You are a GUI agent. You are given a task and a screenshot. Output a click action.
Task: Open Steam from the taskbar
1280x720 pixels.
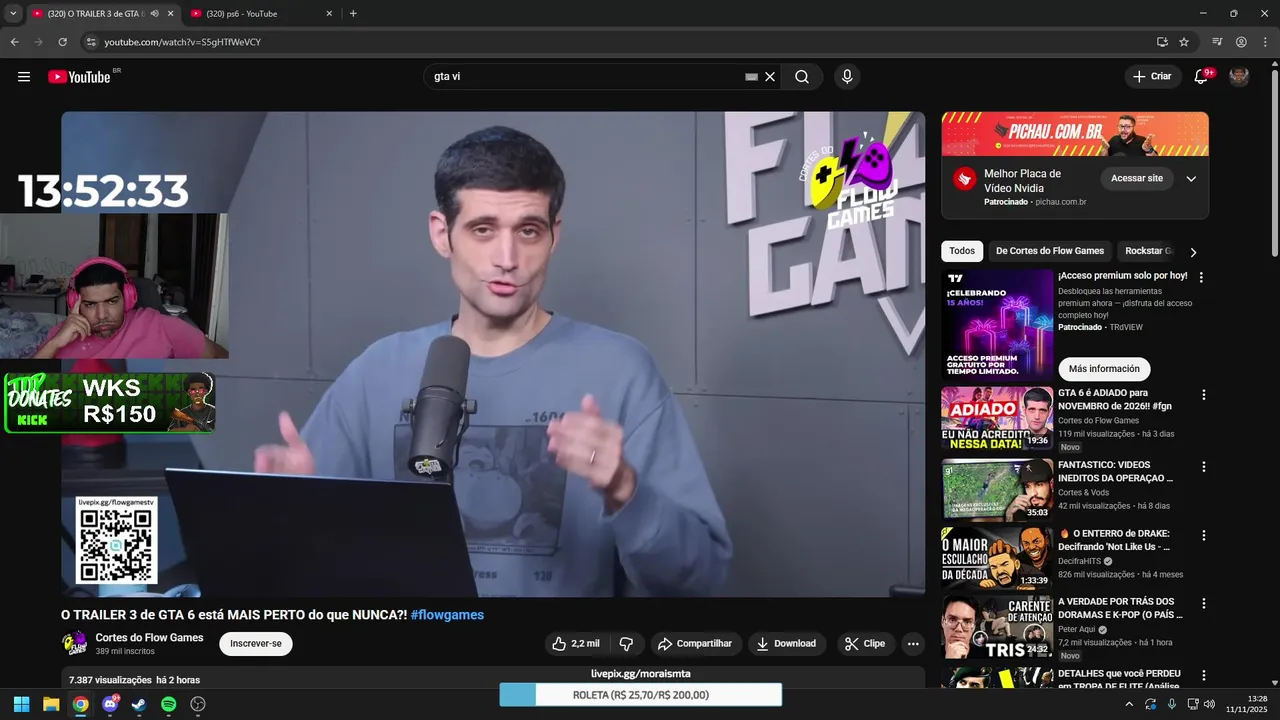coord(139,704)
